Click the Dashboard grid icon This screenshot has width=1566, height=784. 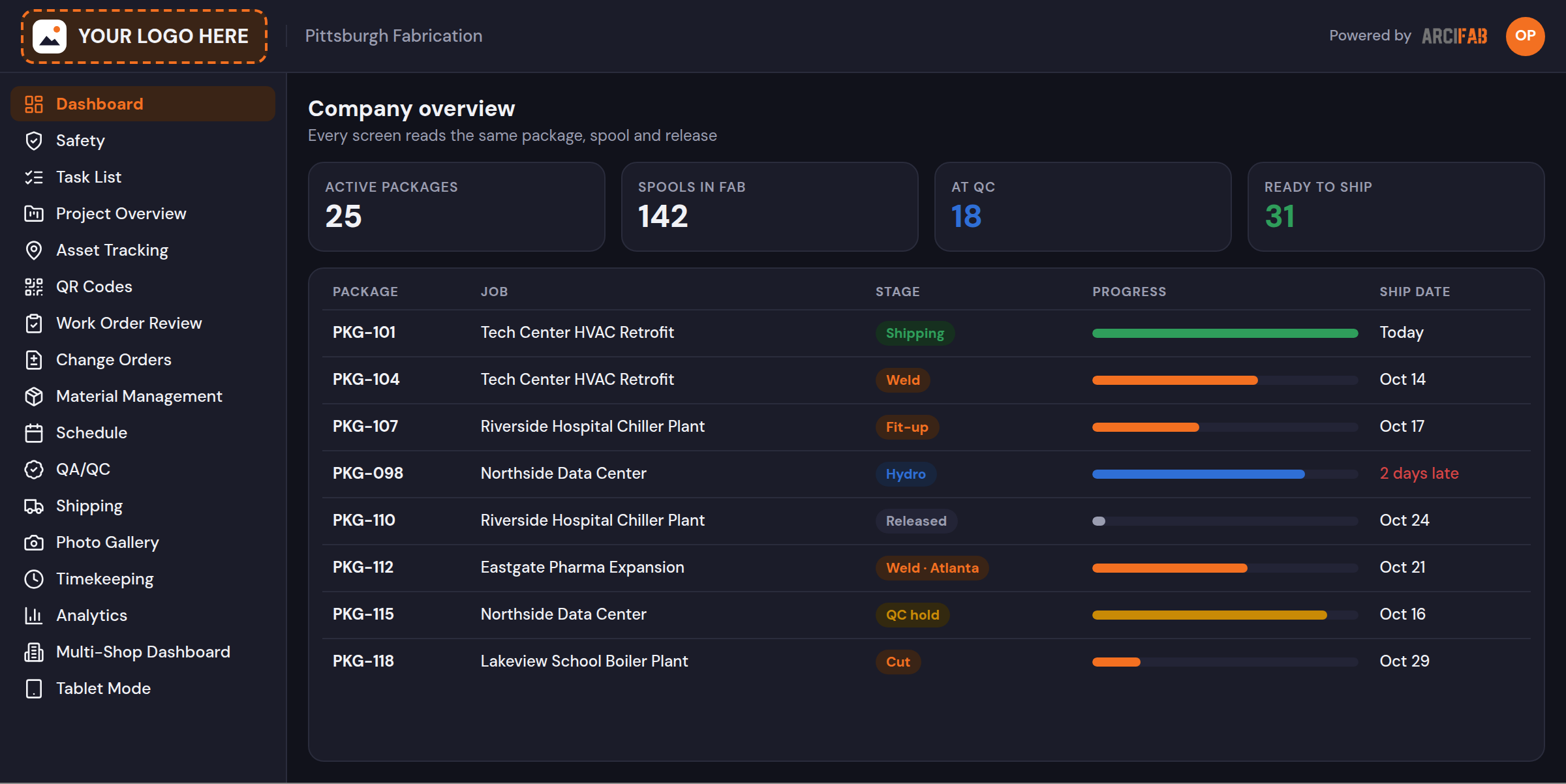pos(34,104)
